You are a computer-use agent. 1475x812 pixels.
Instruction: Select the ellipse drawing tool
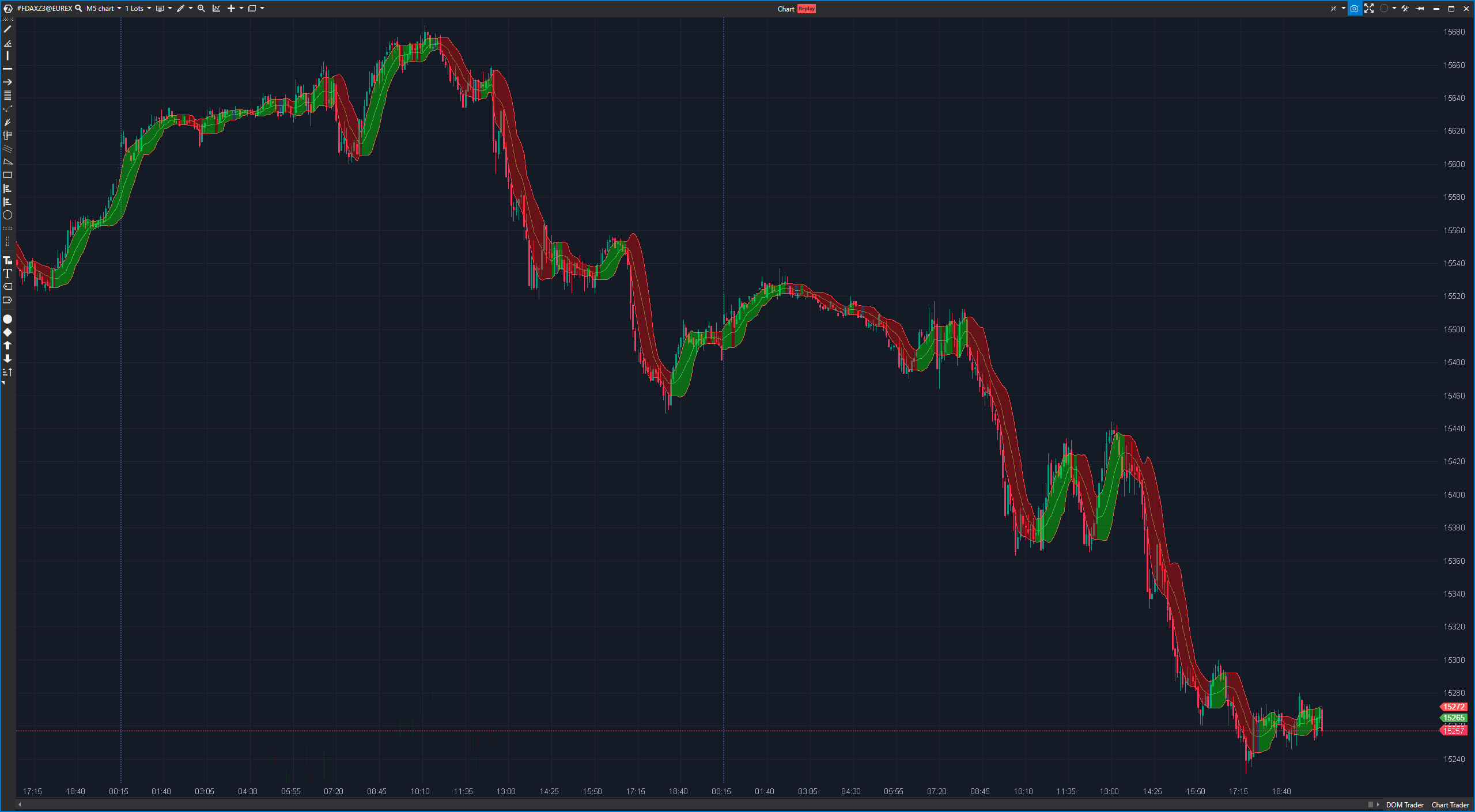(x=7, y=215)
